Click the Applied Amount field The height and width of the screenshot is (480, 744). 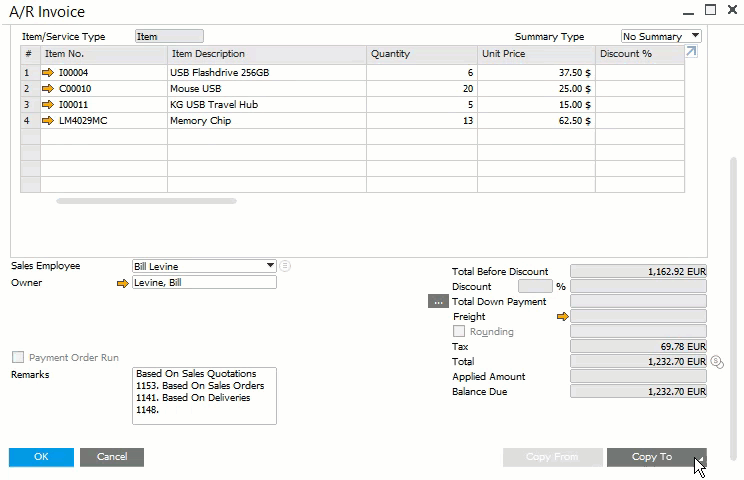pos(638,376)
